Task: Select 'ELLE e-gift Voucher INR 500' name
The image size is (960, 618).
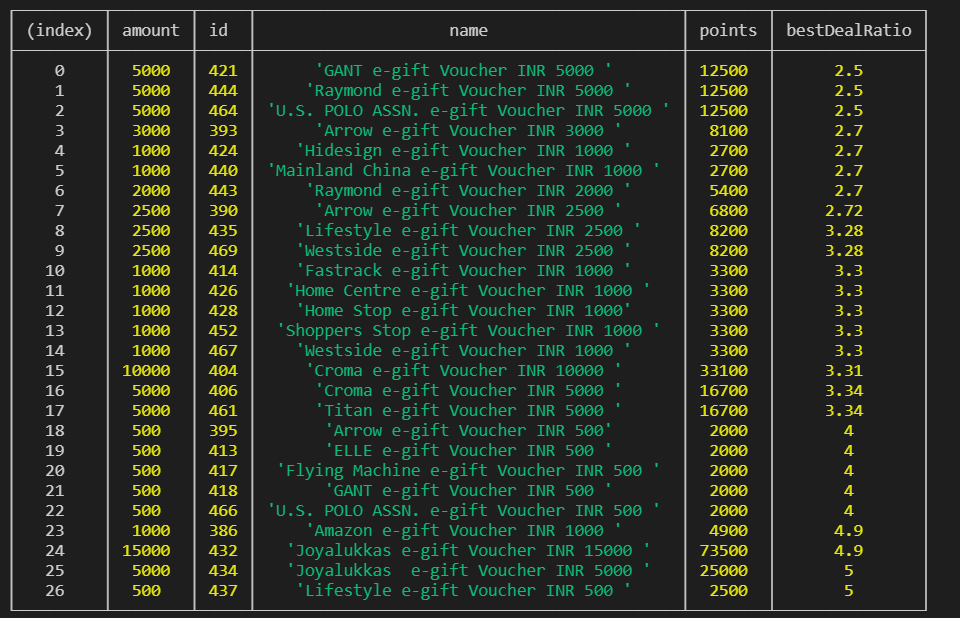Action: coord(468,451)
